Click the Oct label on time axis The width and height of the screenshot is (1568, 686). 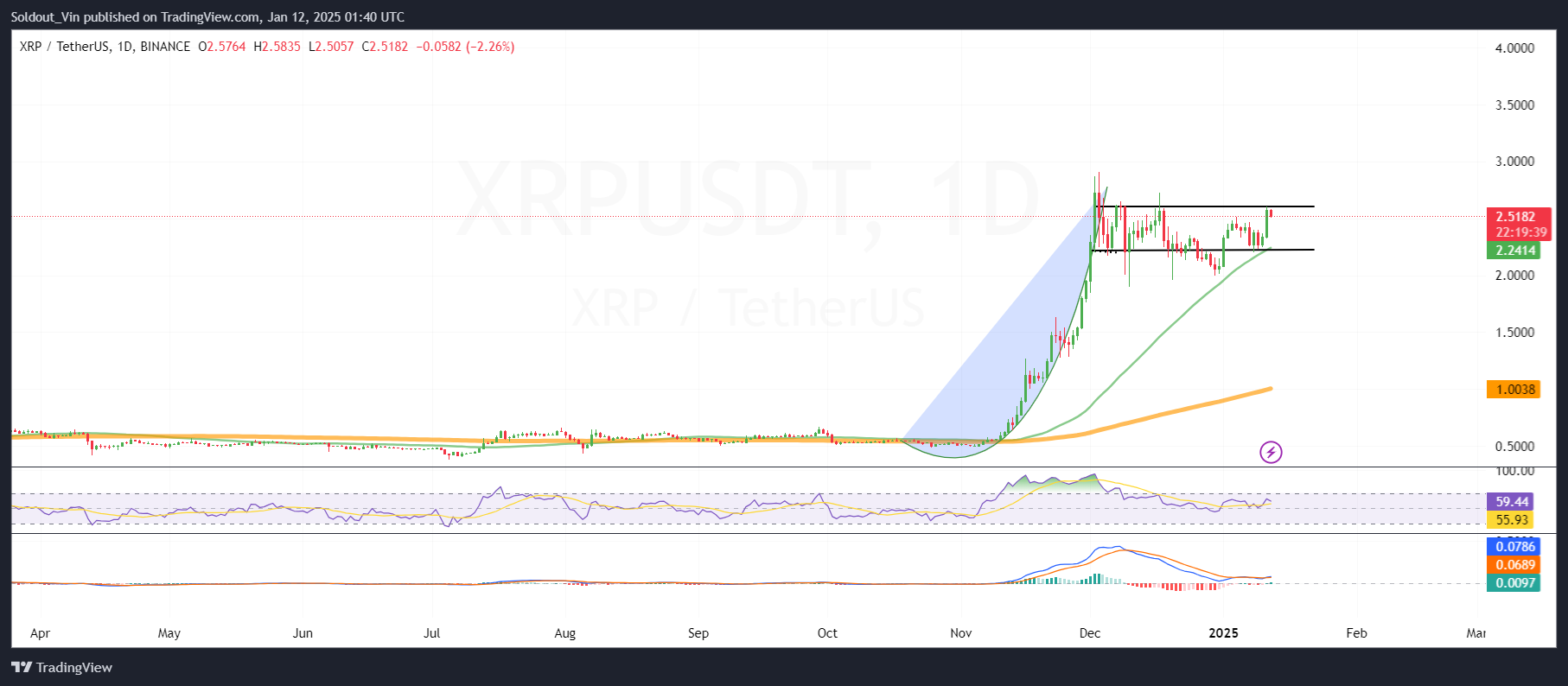click(x=827, y=633)
